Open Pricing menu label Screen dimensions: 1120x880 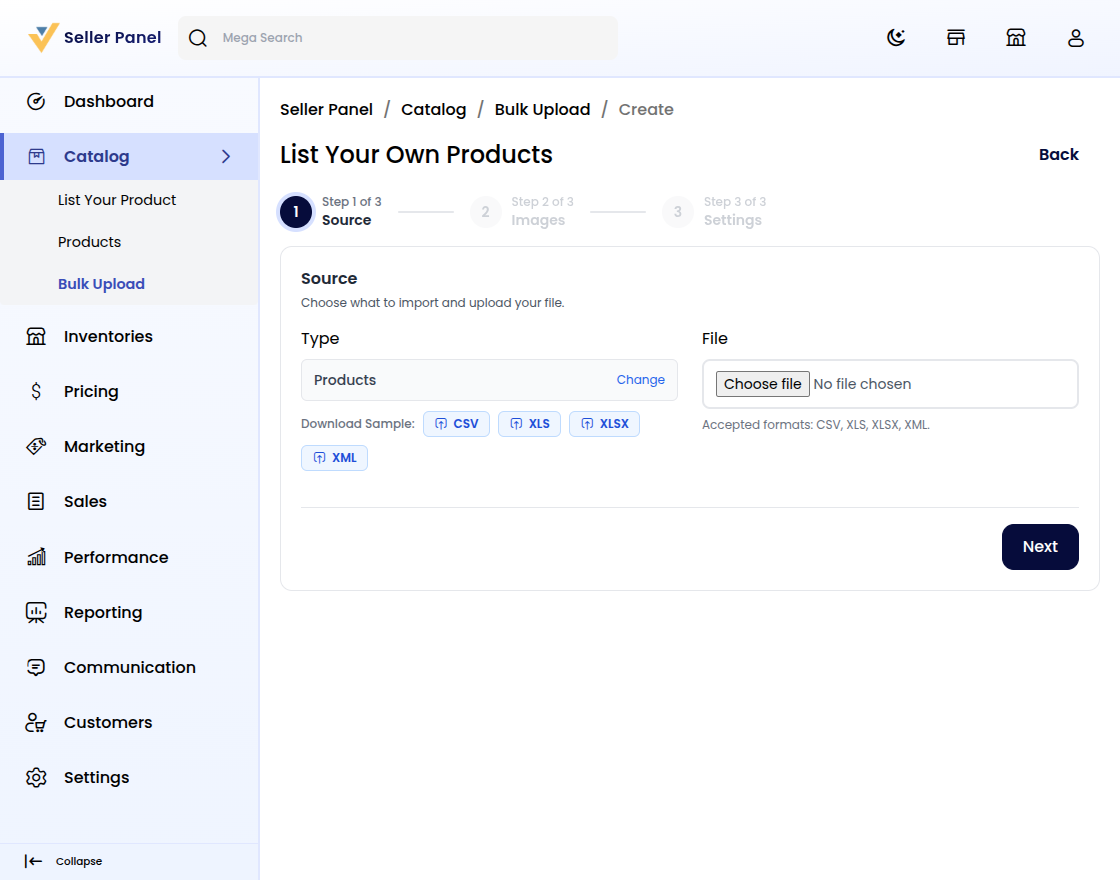[x=91, y=391]
